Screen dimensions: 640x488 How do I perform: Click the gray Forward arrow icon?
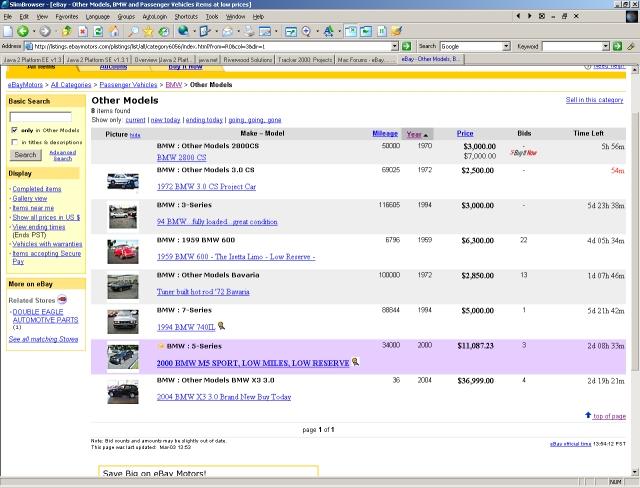[45, 31]
